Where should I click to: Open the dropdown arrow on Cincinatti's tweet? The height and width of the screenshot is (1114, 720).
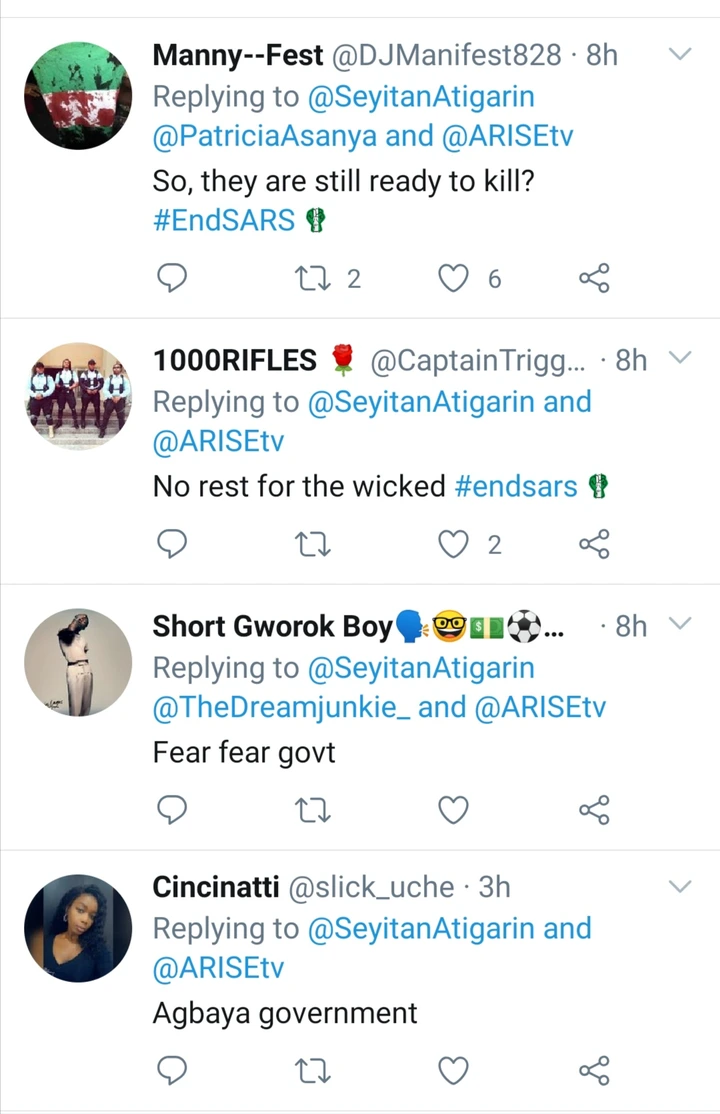[x=680, y=886]
